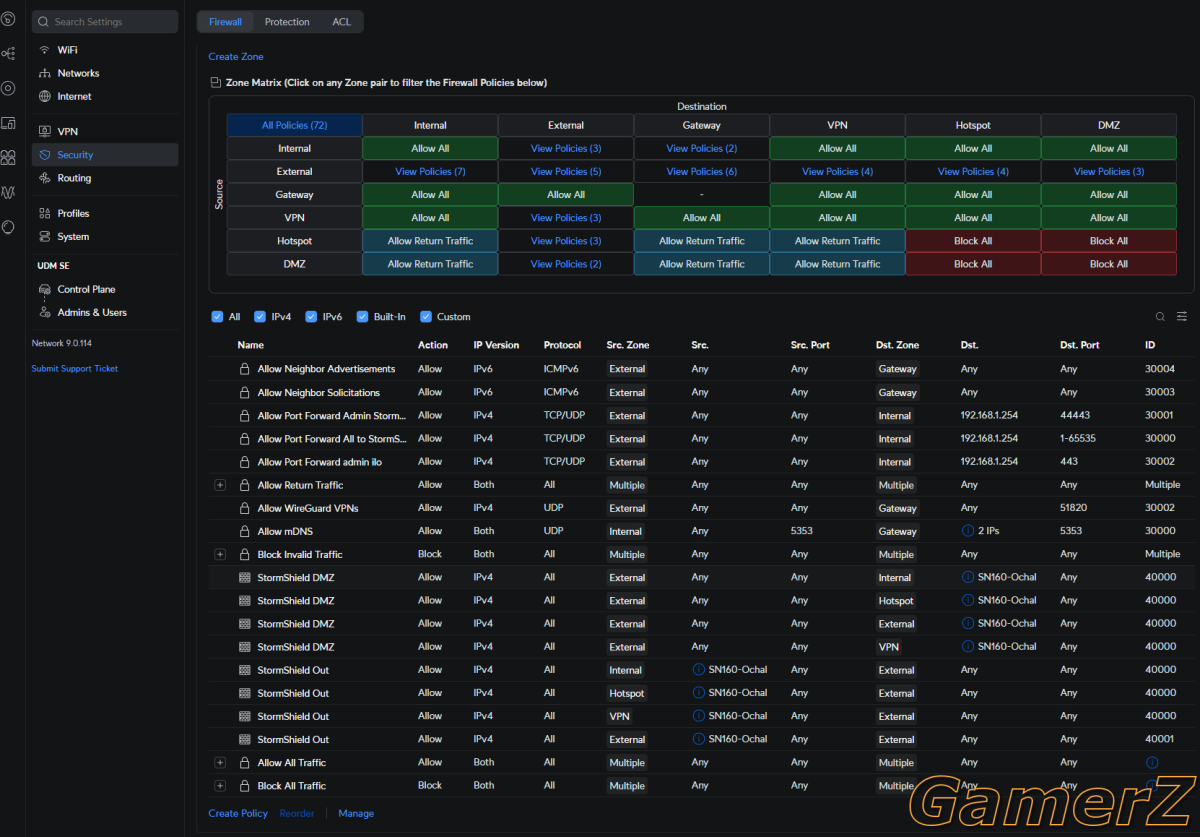The height and width of the screenshot is (837, 1200).
Task: Open the Submit Support Ticket link
Action: [75, 369]
